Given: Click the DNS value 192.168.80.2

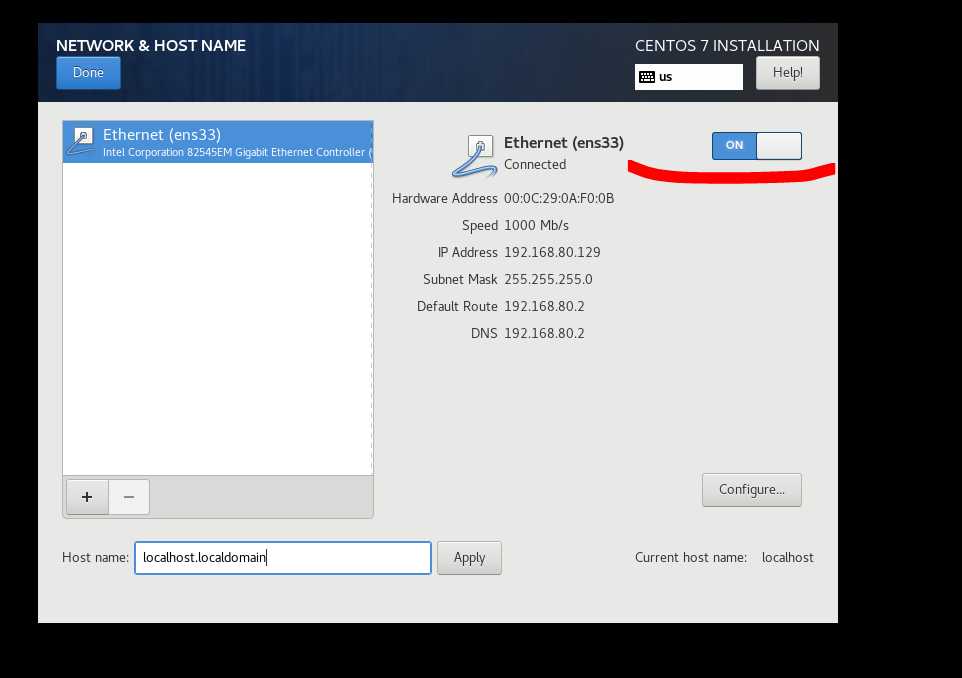Looking at the screenshot, I should click(x=544, y=333).
